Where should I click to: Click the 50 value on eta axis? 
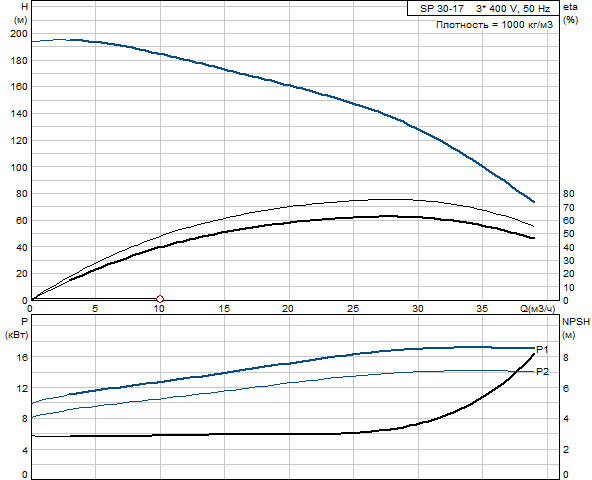point(569,234)
